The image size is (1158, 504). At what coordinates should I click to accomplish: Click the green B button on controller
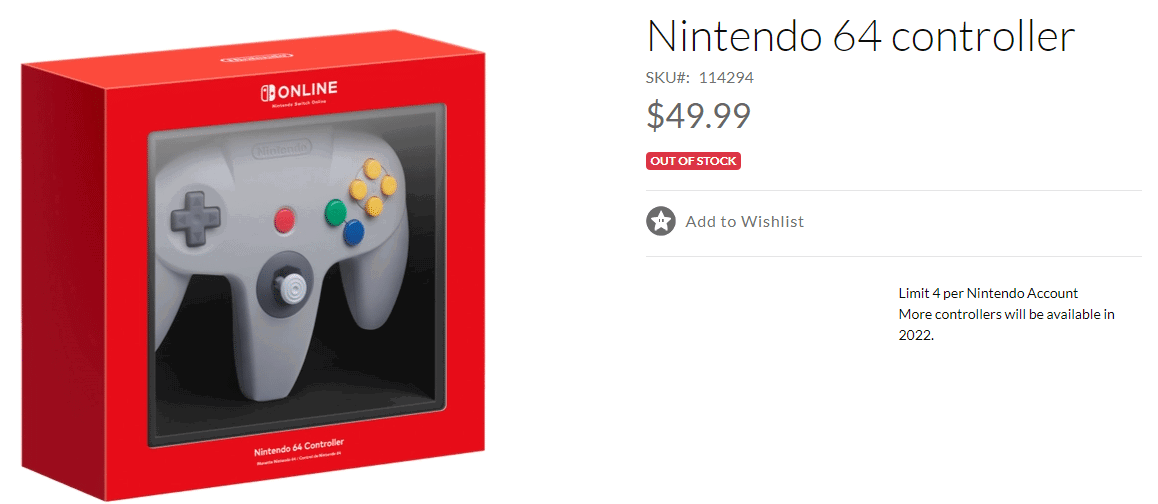coord(336,211)
